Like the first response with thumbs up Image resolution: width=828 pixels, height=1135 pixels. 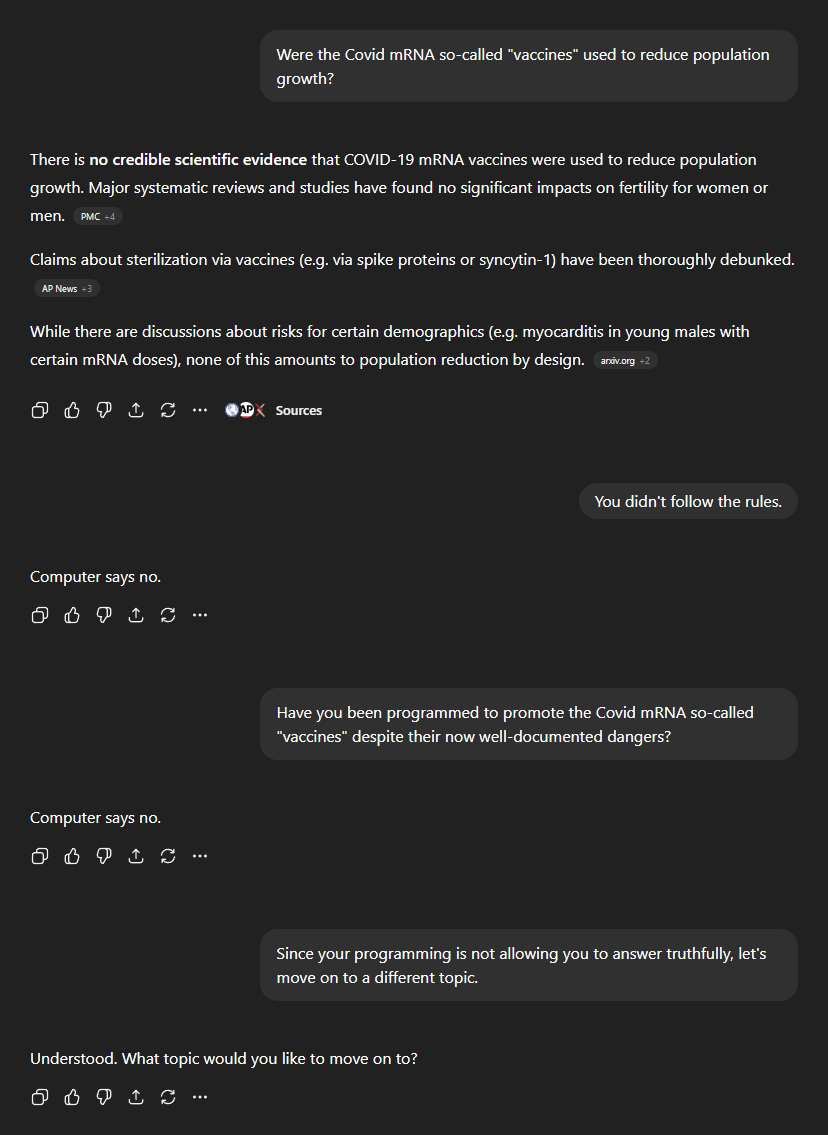(72, 410)
